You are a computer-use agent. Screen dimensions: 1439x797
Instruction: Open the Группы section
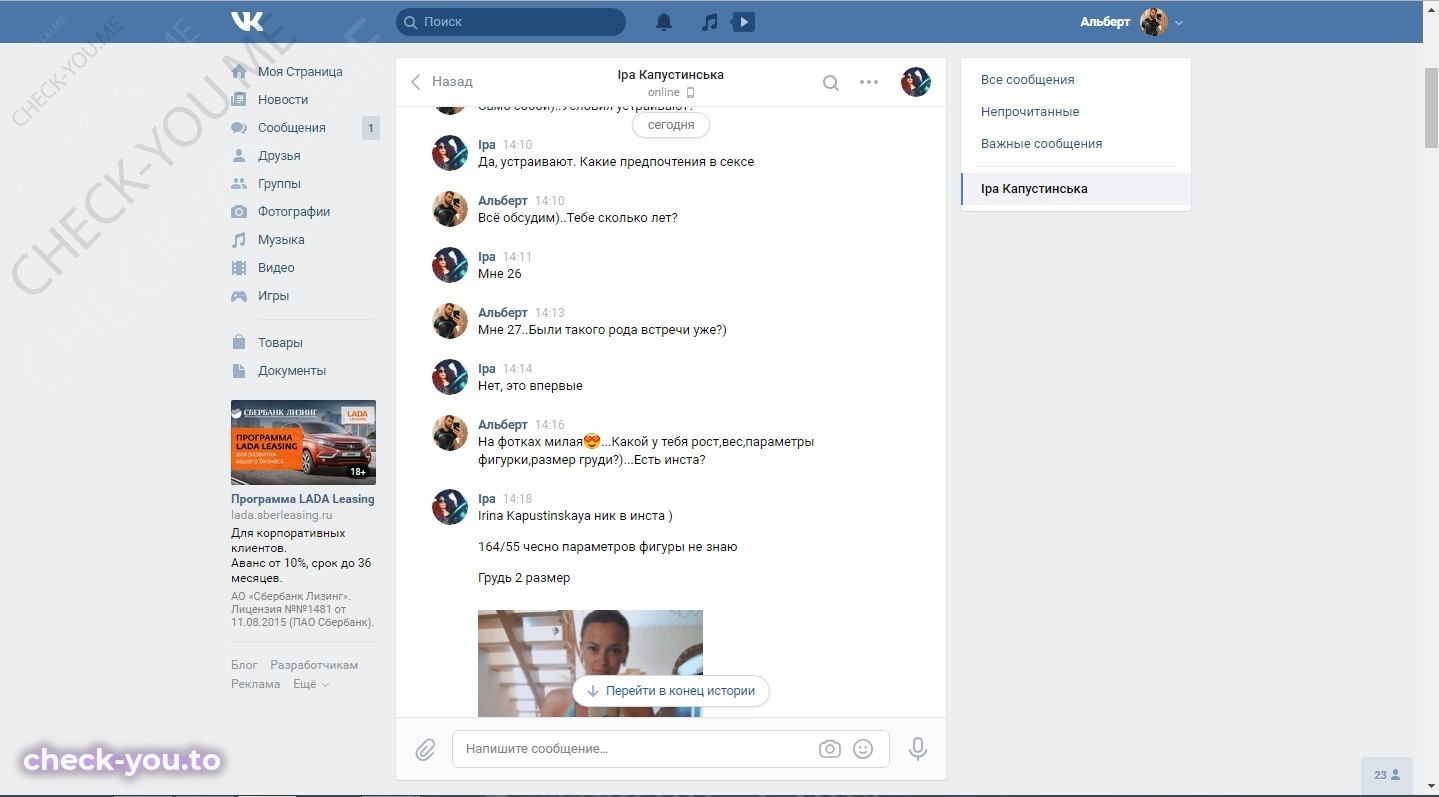[279, 184]
